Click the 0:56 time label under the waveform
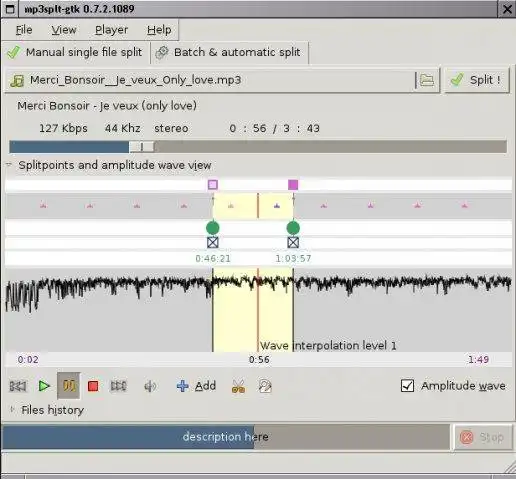 [259, 360]
